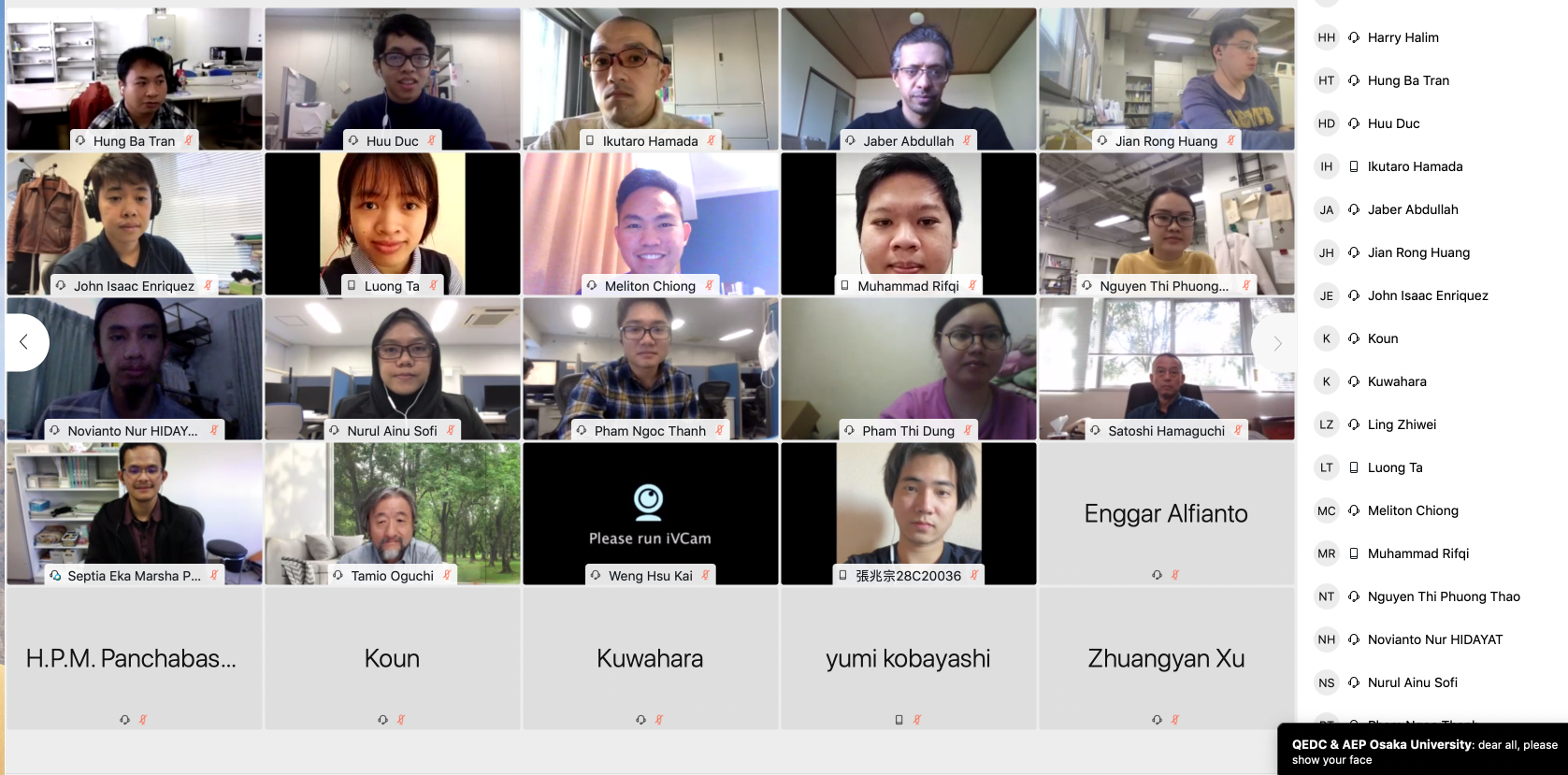Open the QEDC & AEP Osaka University chat notification
Image resolution: width=1568 pixels, height=775 pixels.
(x=1423, y=750)
